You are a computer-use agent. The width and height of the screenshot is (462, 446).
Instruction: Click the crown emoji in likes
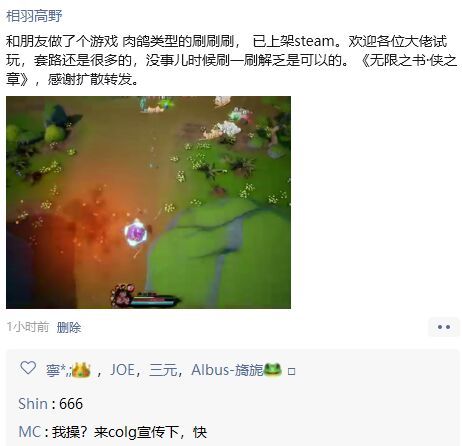(81, 370)
